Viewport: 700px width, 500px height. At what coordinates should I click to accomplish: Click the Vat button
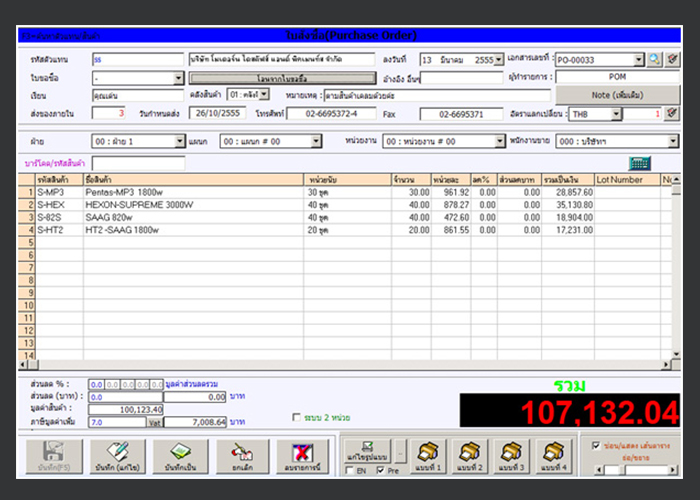(154, 422)
